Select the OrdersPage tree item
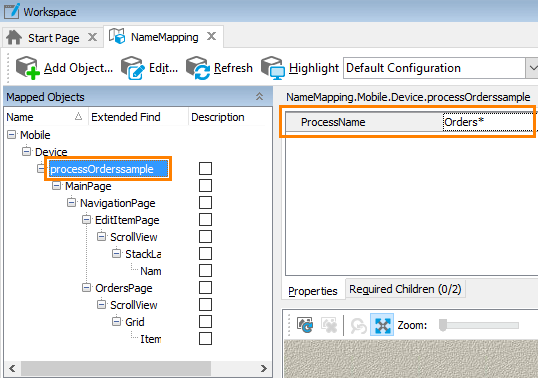 (x=124, y=288)
